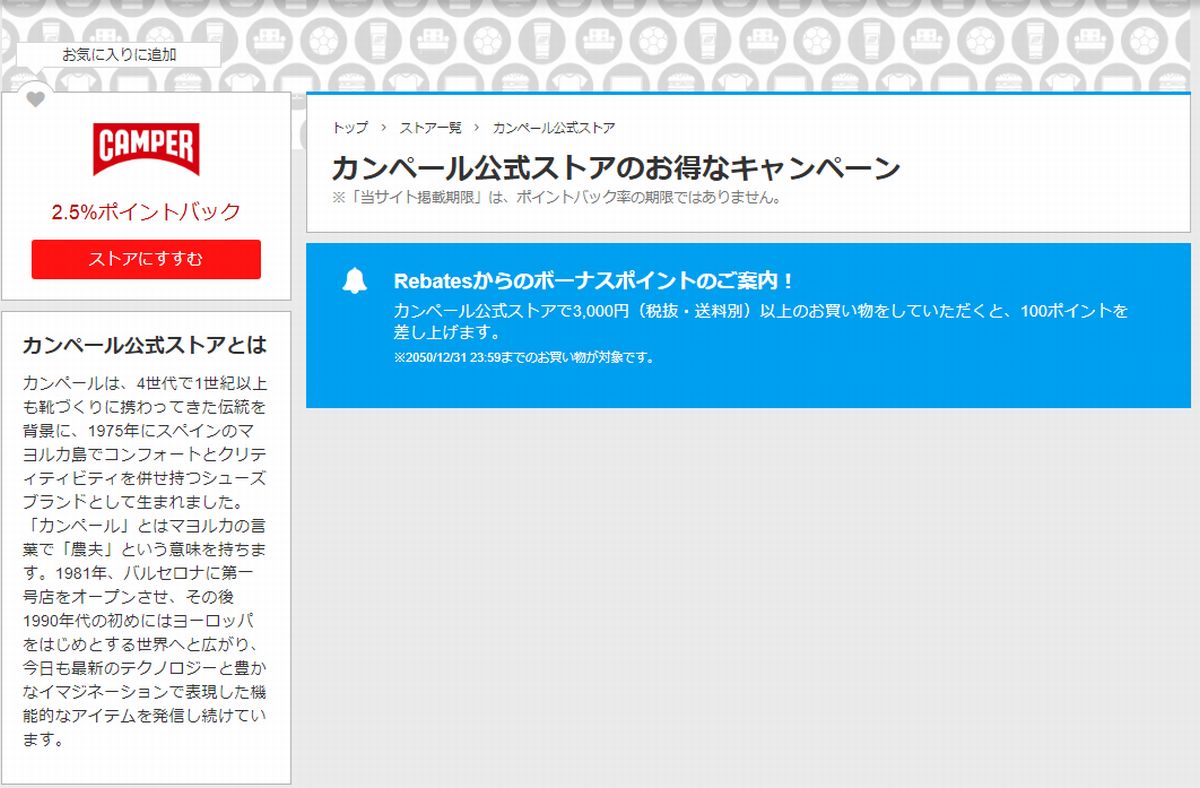The width and height of the screenshot is (1200, 788).
Task: Click heading カンペール公式ストアのお得なキャンペーン
Action: click(616, 167)
